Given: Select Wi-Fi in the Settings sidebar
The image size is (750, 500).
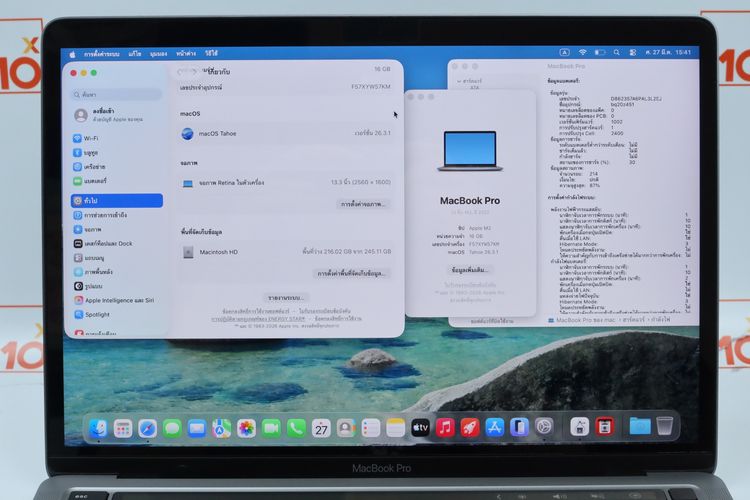Looking at the screenshot, I should click(x=117, y=138).
